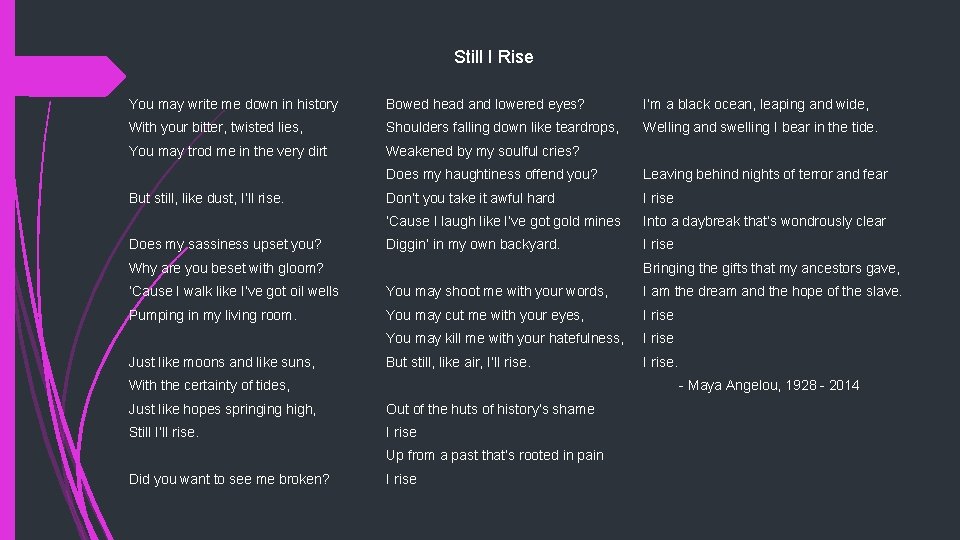Click 'Does my haughtiness offend you?'
This screenshot has height=540, width=960.
coord(491,174)
